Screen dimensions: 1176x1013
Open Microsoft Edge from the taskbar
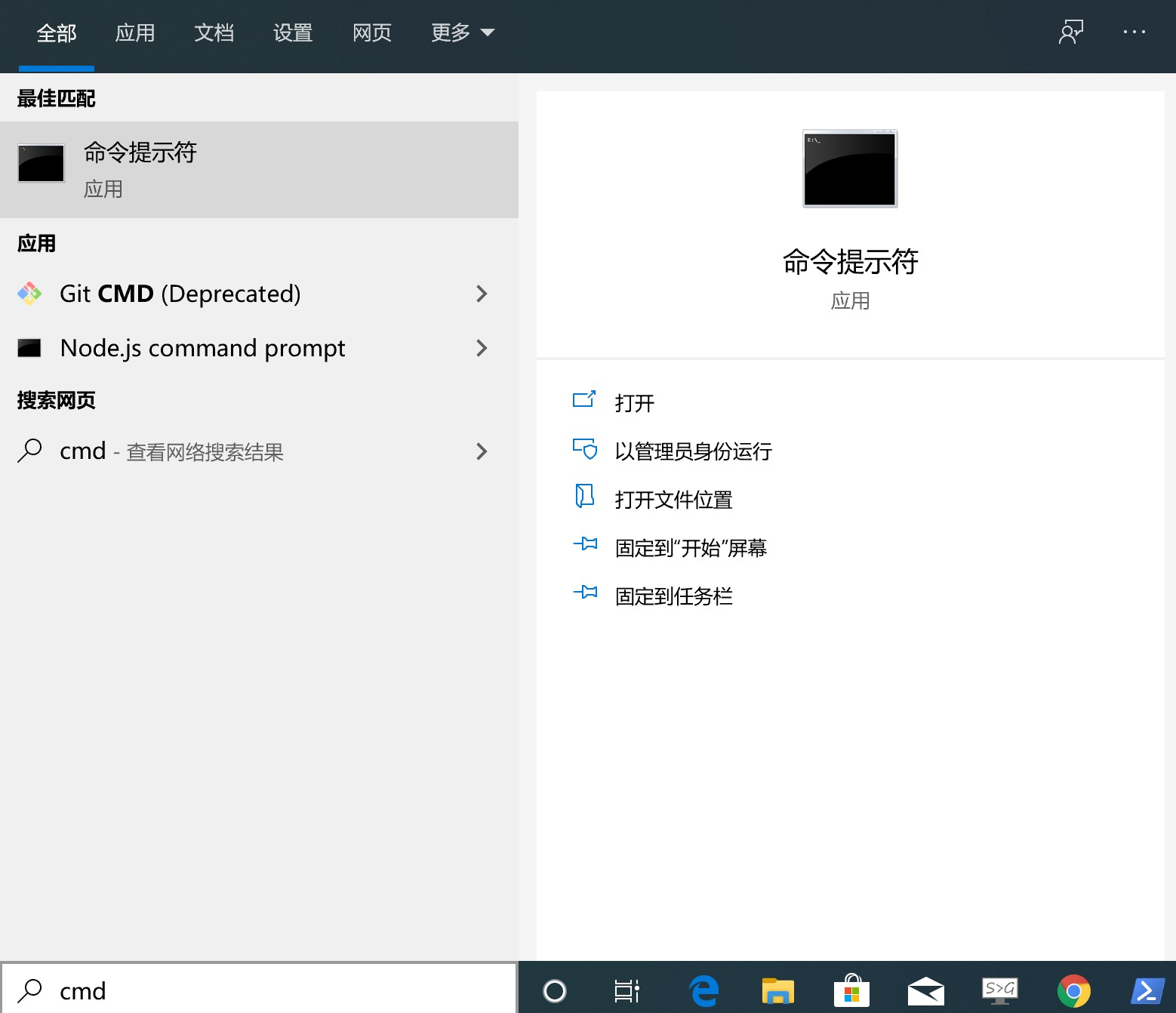click(703, 990)
